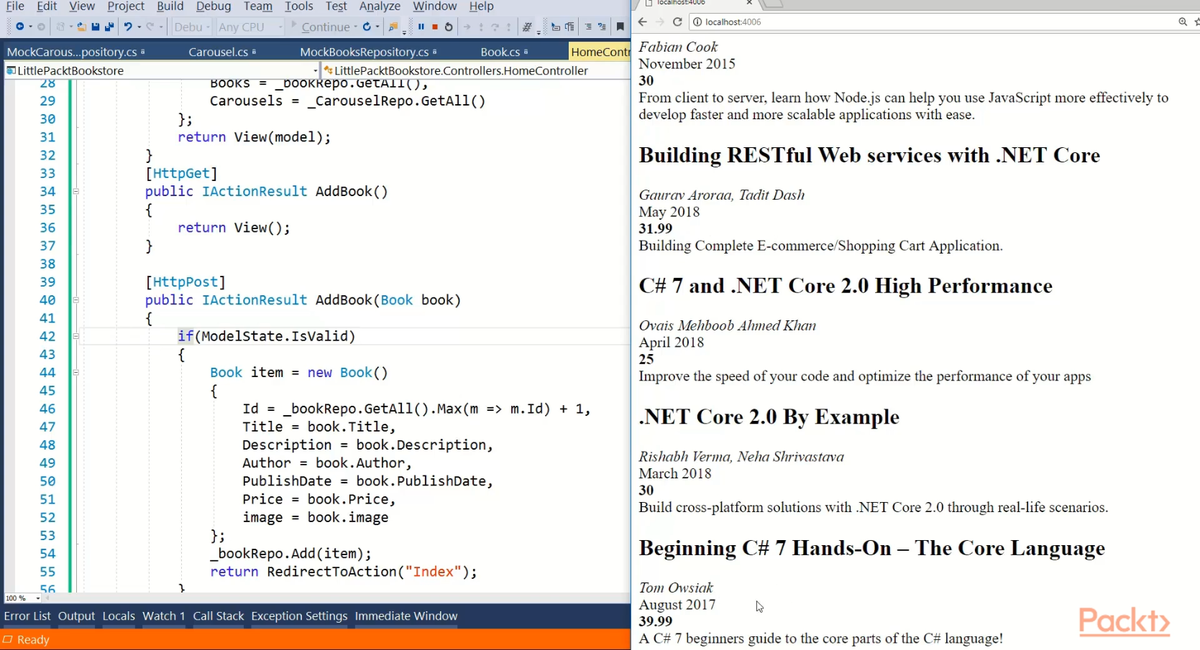Viewport: 1200px width, 650px height.
Task: Click the Hot Reload refresh icon after Continue
Action: click(x=366, y=27)
